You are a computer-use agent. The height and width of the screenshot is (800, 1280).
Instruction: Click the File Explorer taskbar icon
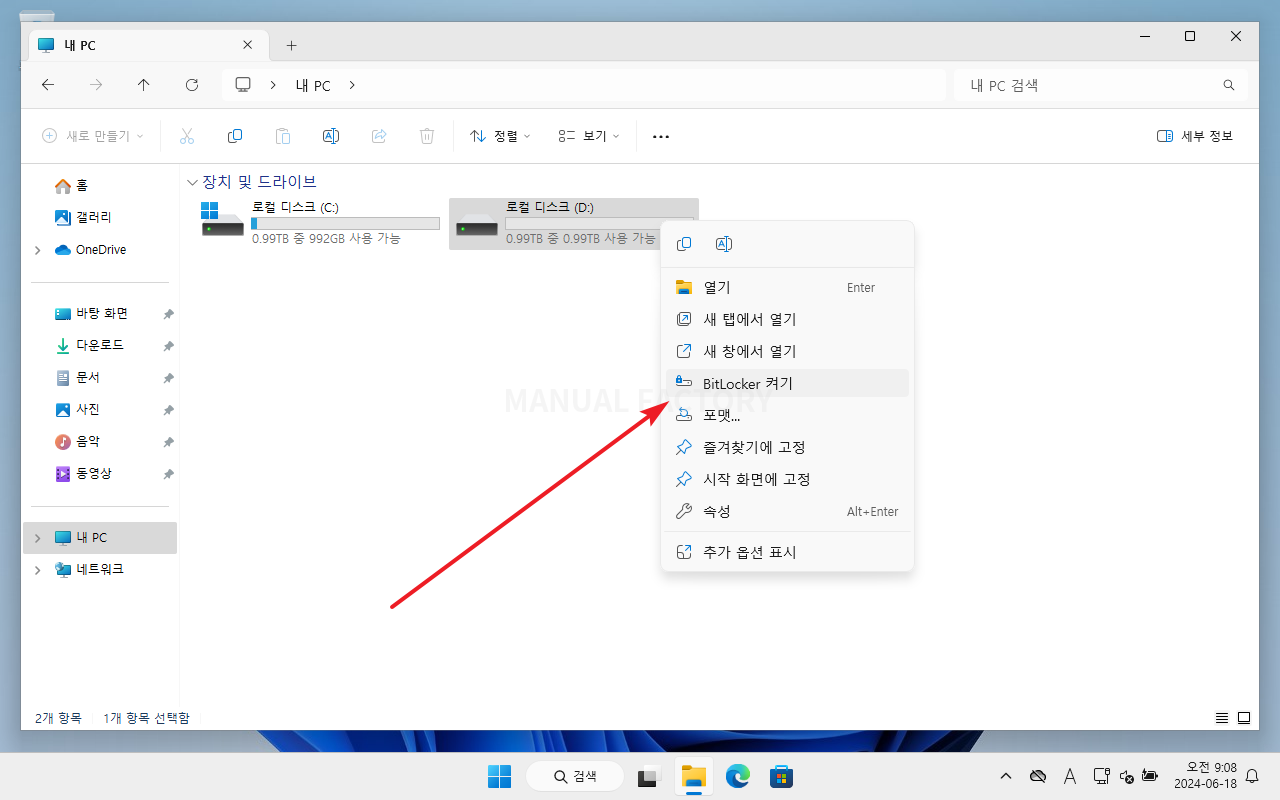[694, 776]
